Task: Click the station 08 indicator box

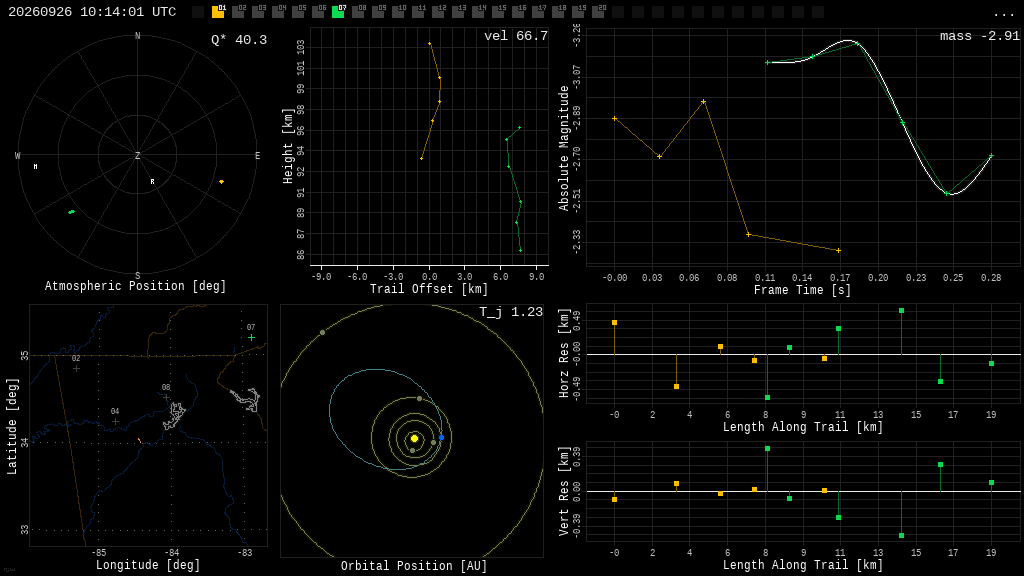Action: 359,12
